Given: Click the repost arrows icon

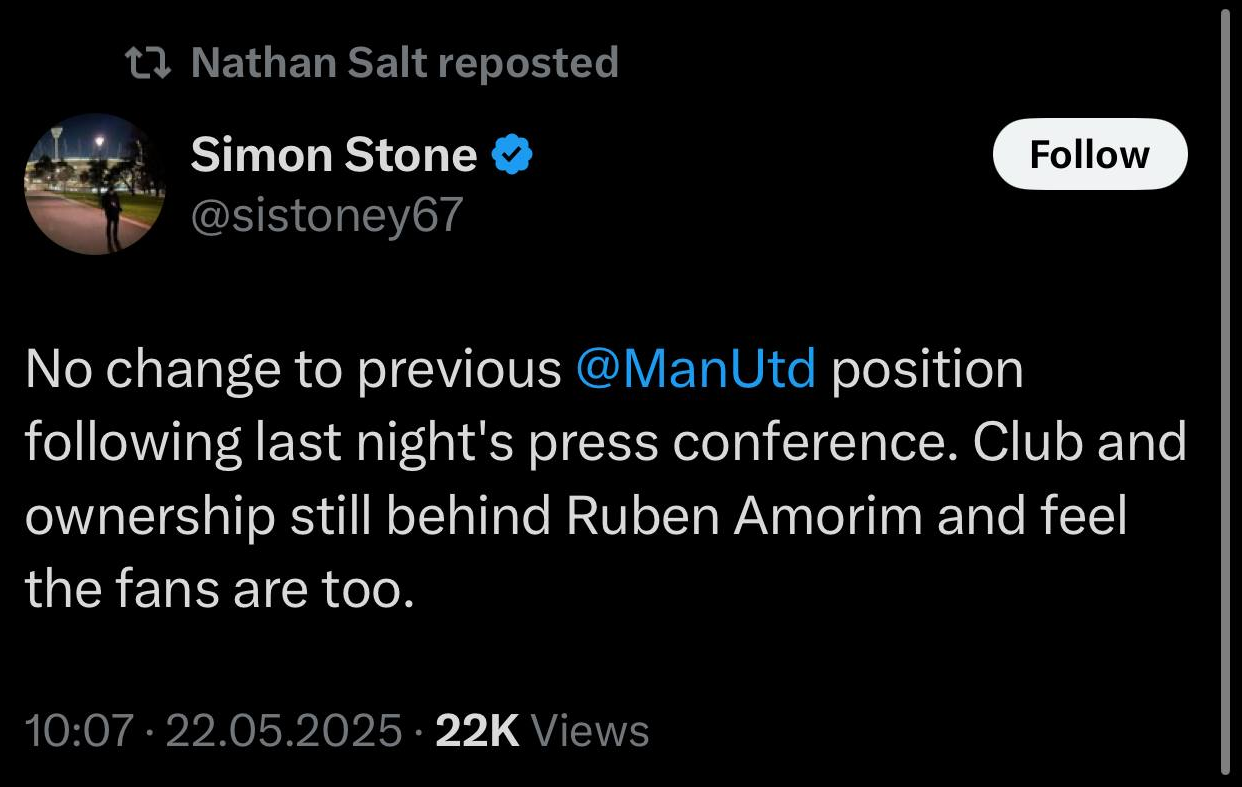Looking at the screenshot, I should [149, 64].
